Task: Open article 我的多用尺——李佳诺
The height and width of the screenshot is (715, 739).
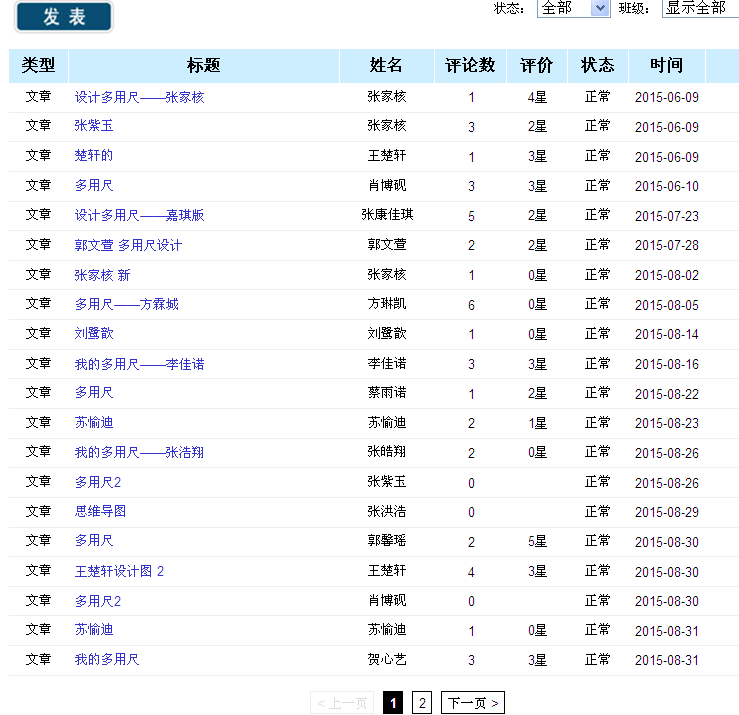Action: pos(139,364)
